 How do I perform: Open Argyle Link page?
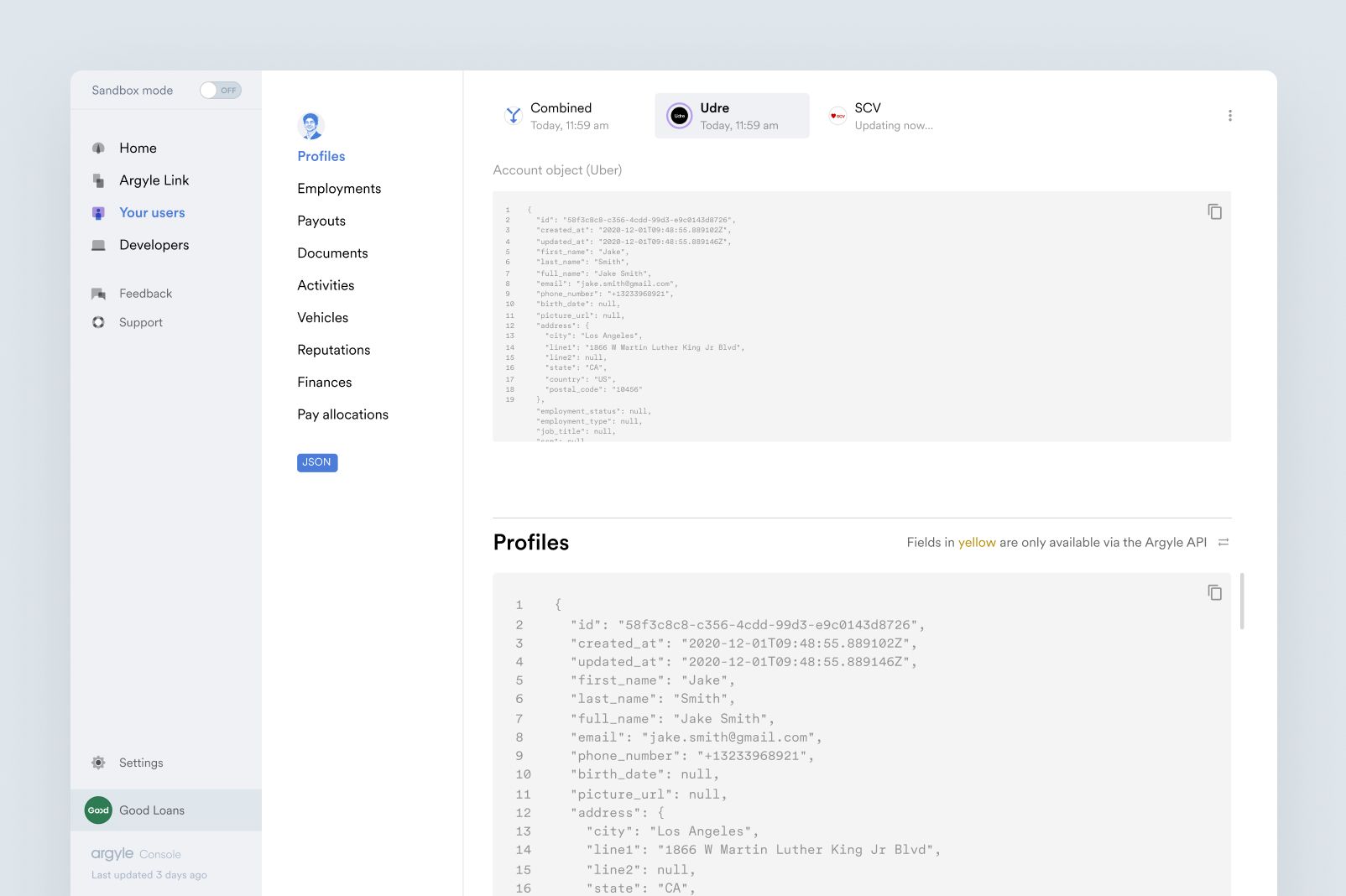tap(154, 180)
